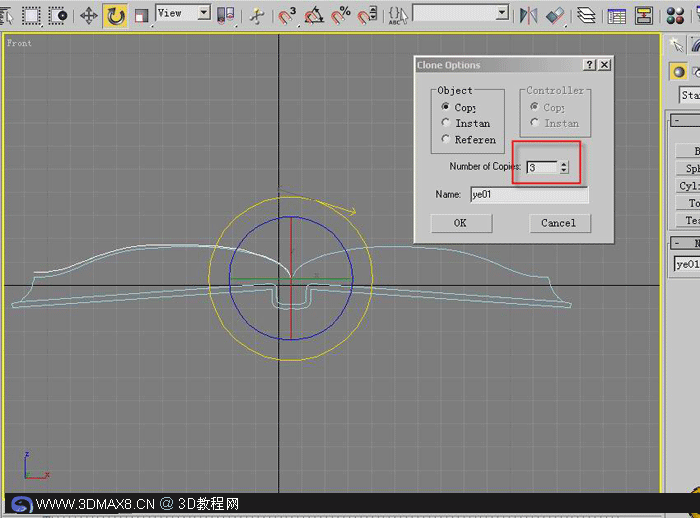Choose Reference in the Object group
This screenshot has width=700, height=518.
click(x=446, y=139)
